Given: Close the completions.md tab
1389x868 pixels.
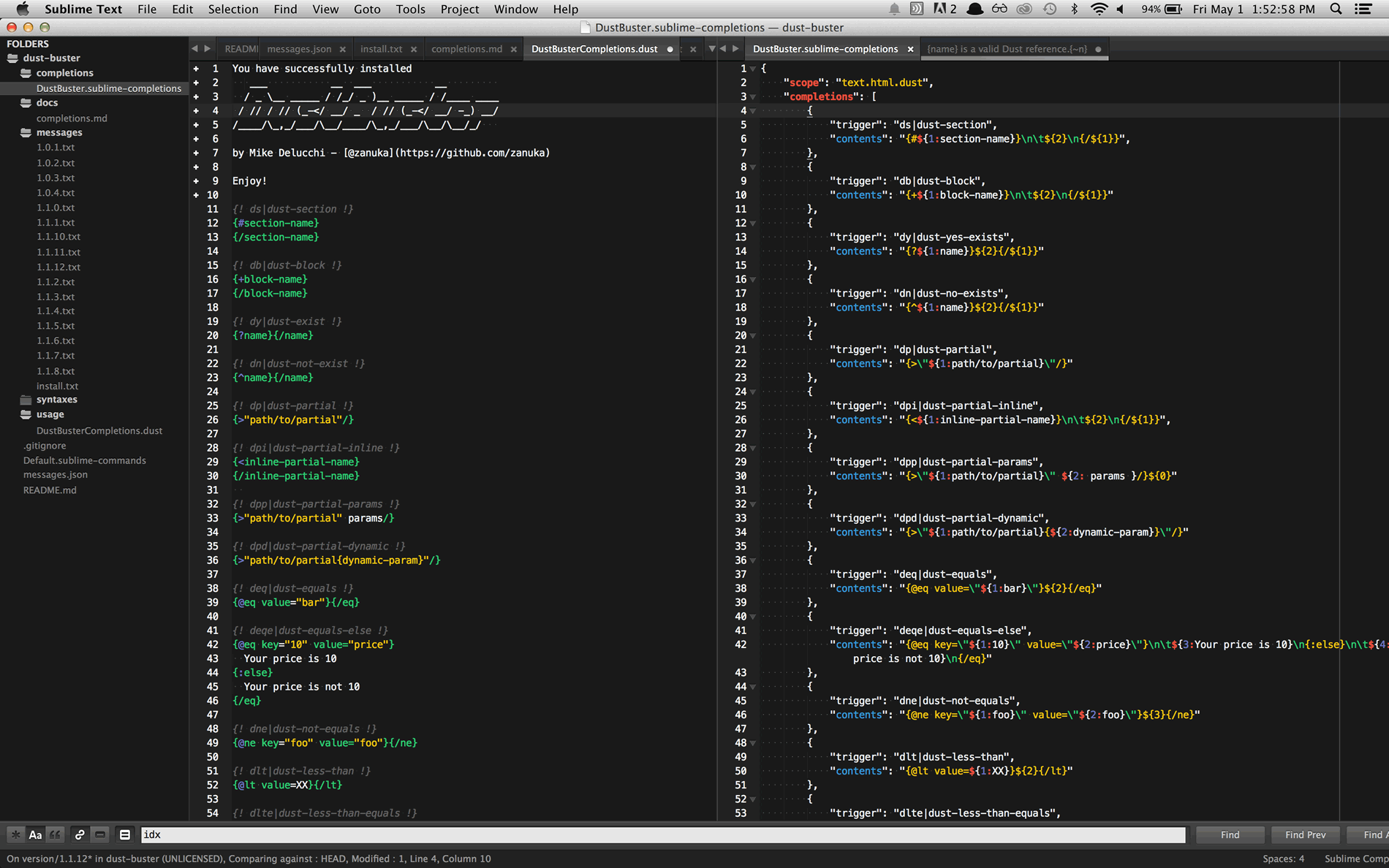Looking at the screenshot, I should pyautogui.click(x=513, y=49).
